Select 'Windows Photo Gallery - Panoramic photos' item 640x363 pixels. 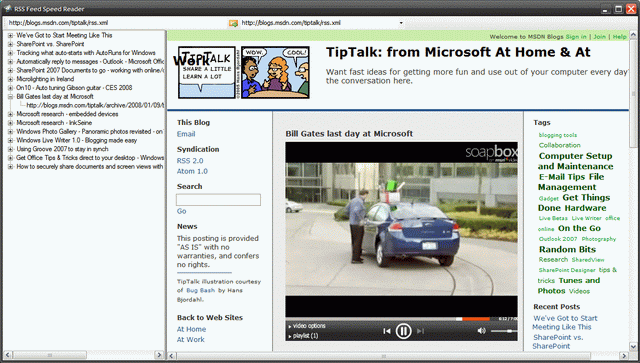(x=90, y=131)
